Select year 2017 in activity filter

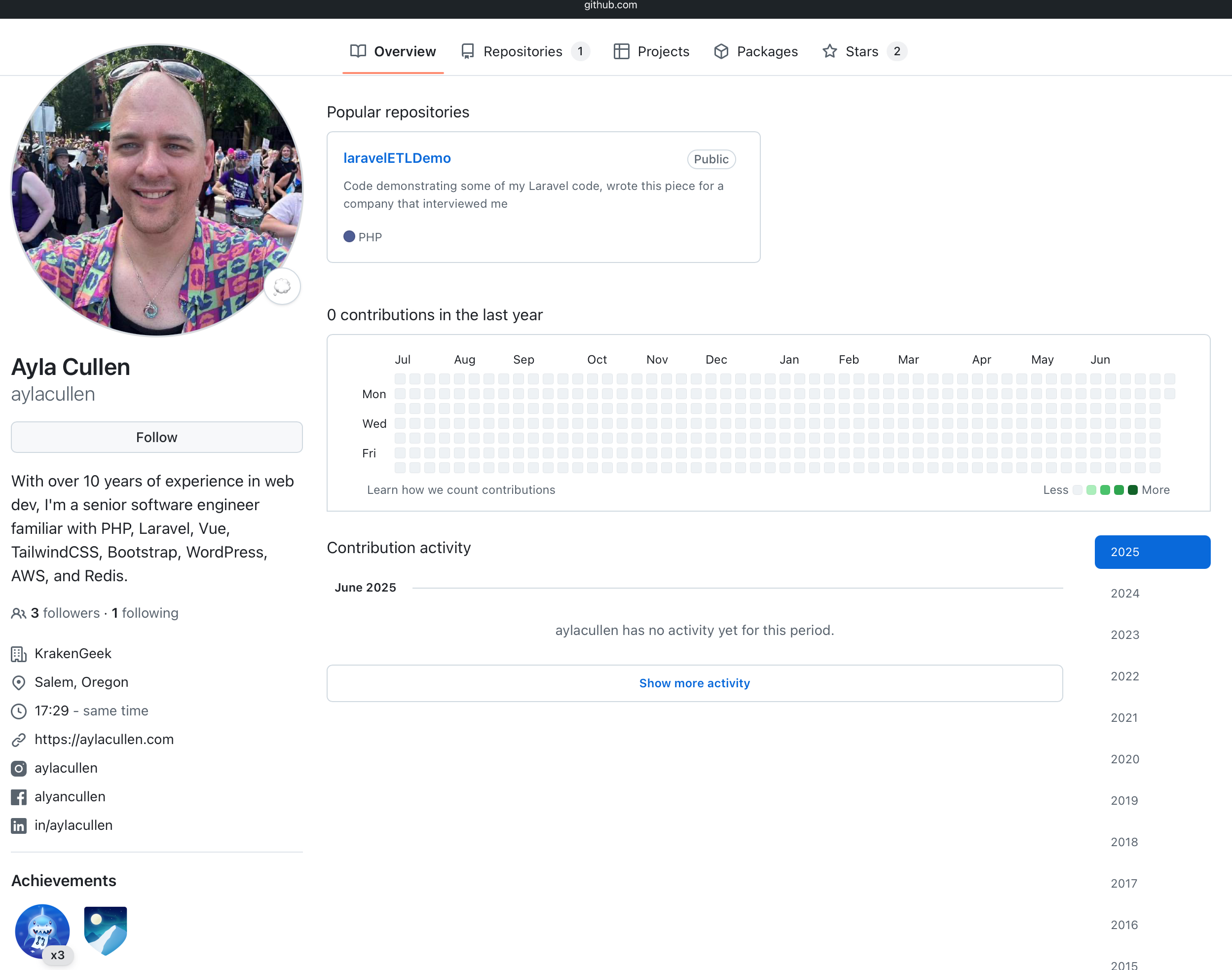[1153, 884]
